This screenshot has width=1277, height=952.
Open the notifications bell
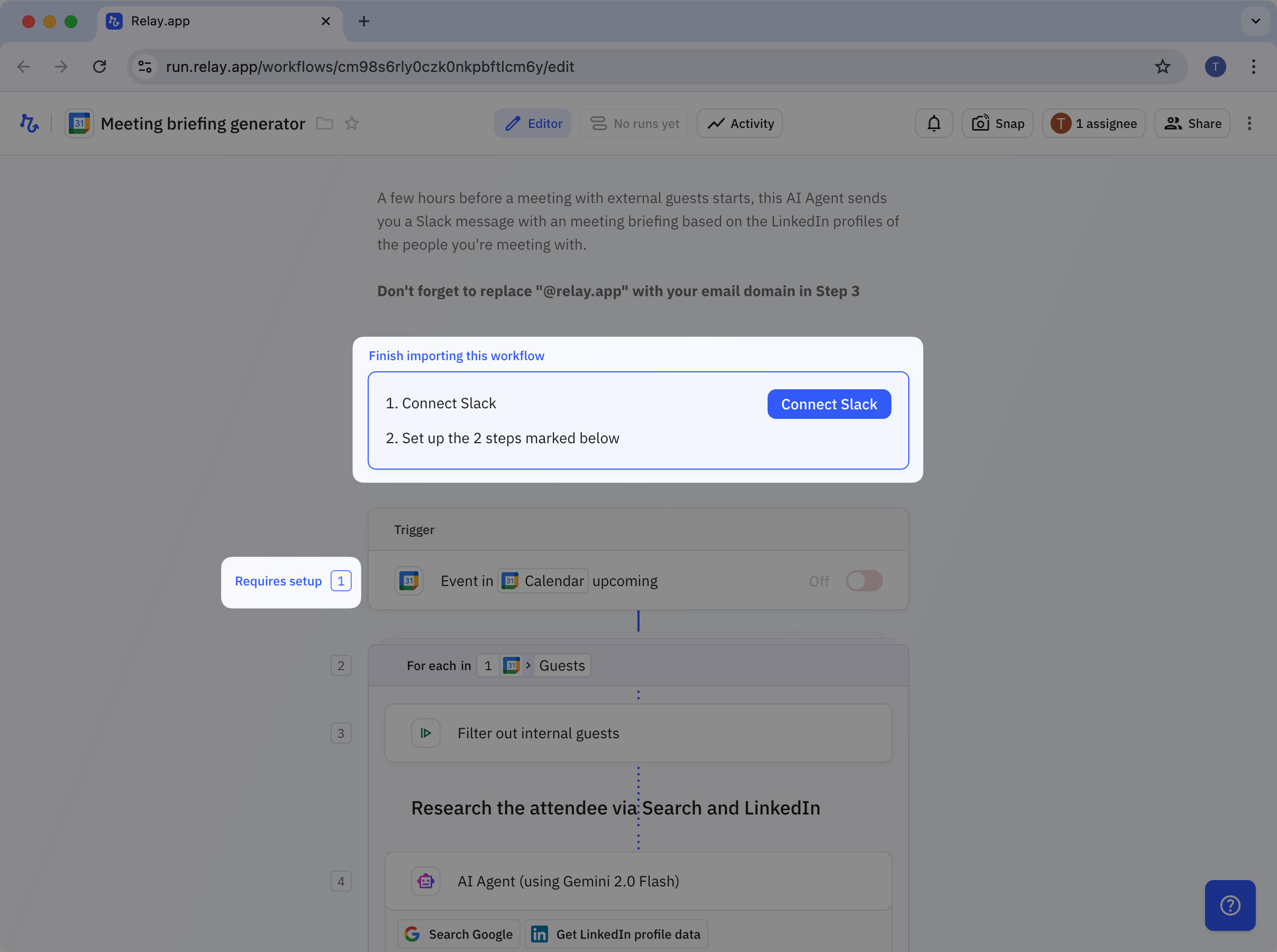[934, 123]
